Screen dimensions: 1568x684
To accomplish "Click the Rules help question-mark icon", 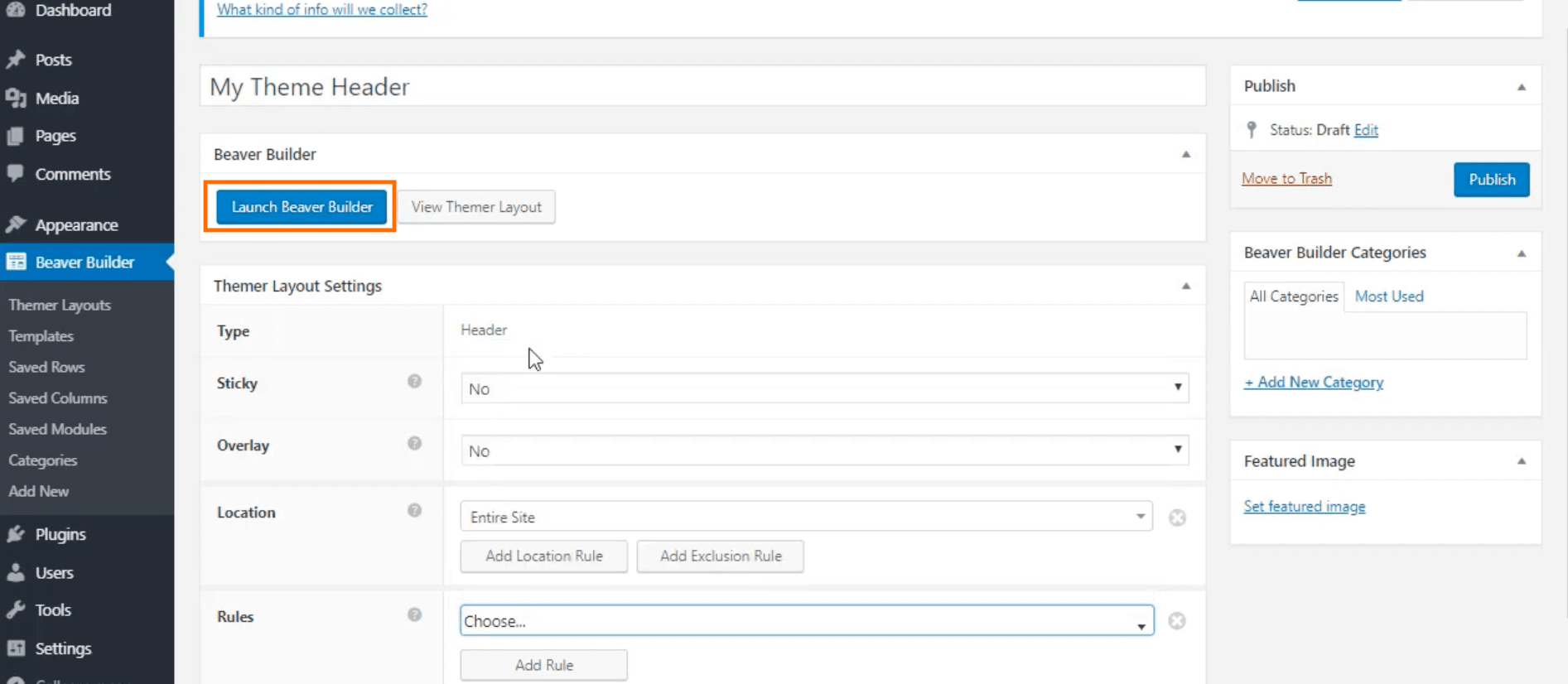I will 414,615.
